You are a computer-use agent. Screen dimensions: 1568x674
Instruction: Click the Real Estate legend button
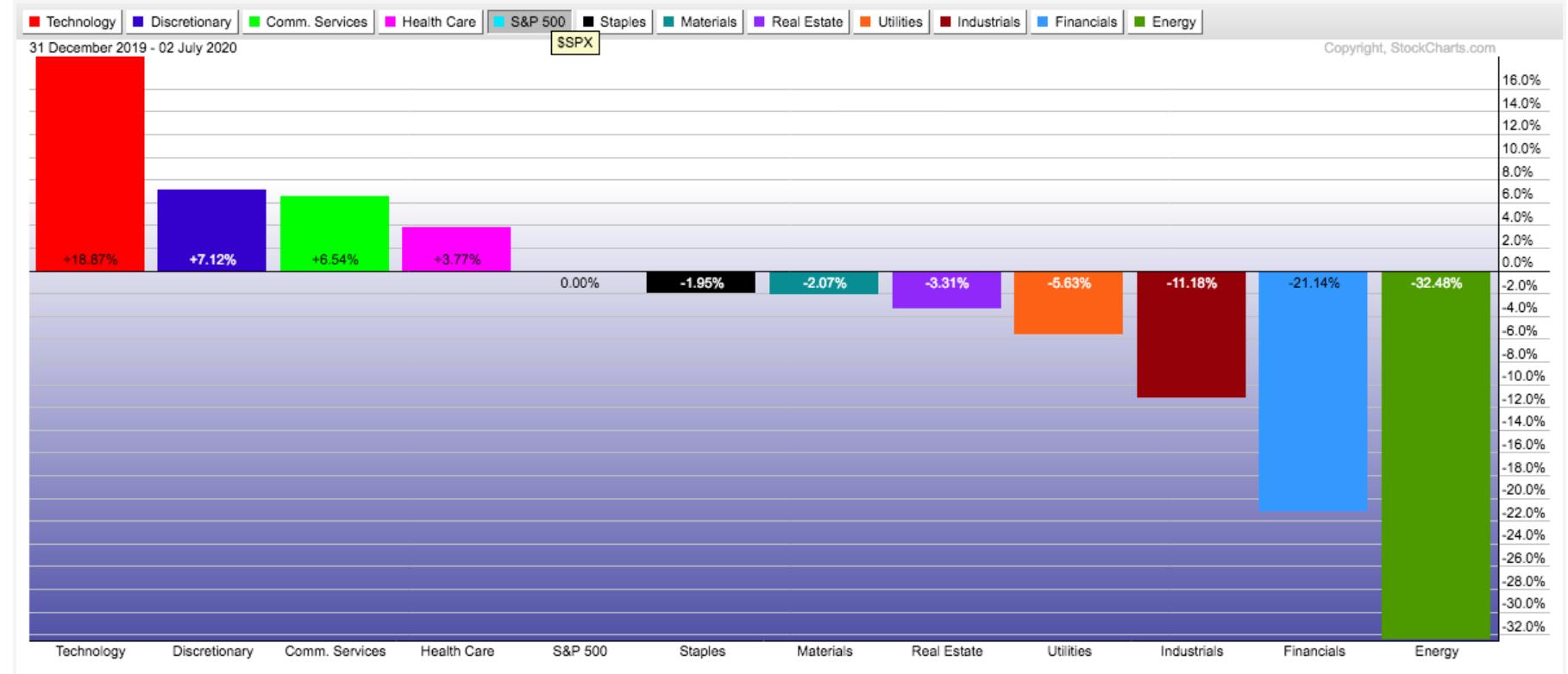tap(799, 22)
